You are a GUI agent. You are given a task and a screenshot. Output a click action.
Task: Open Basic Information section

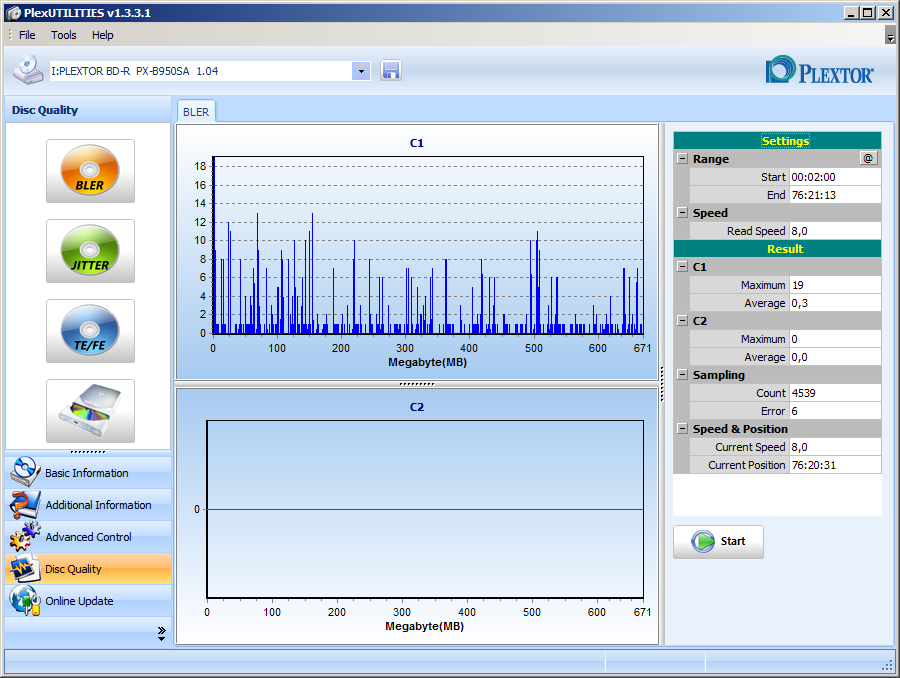coord(88,472)
